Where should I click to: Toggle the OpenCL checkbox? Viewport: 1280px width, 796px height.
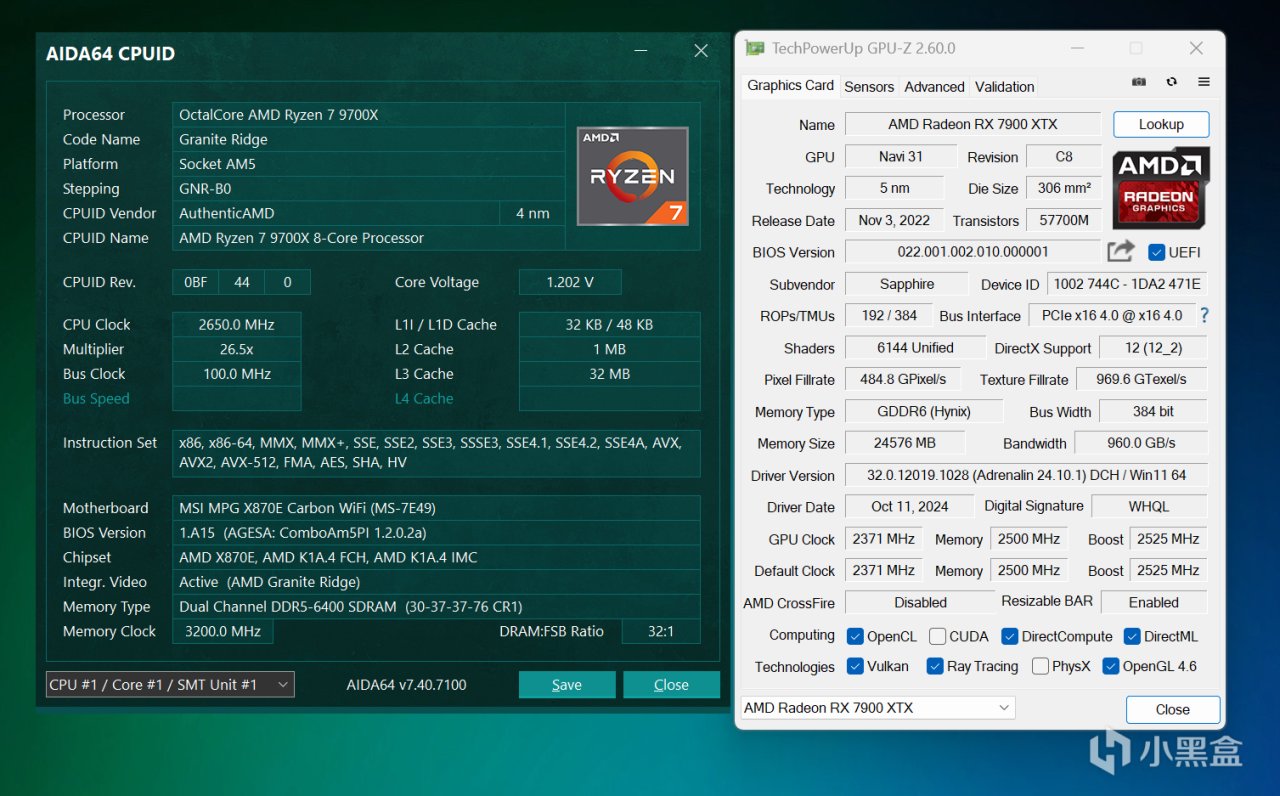click(x=855, y=636)
